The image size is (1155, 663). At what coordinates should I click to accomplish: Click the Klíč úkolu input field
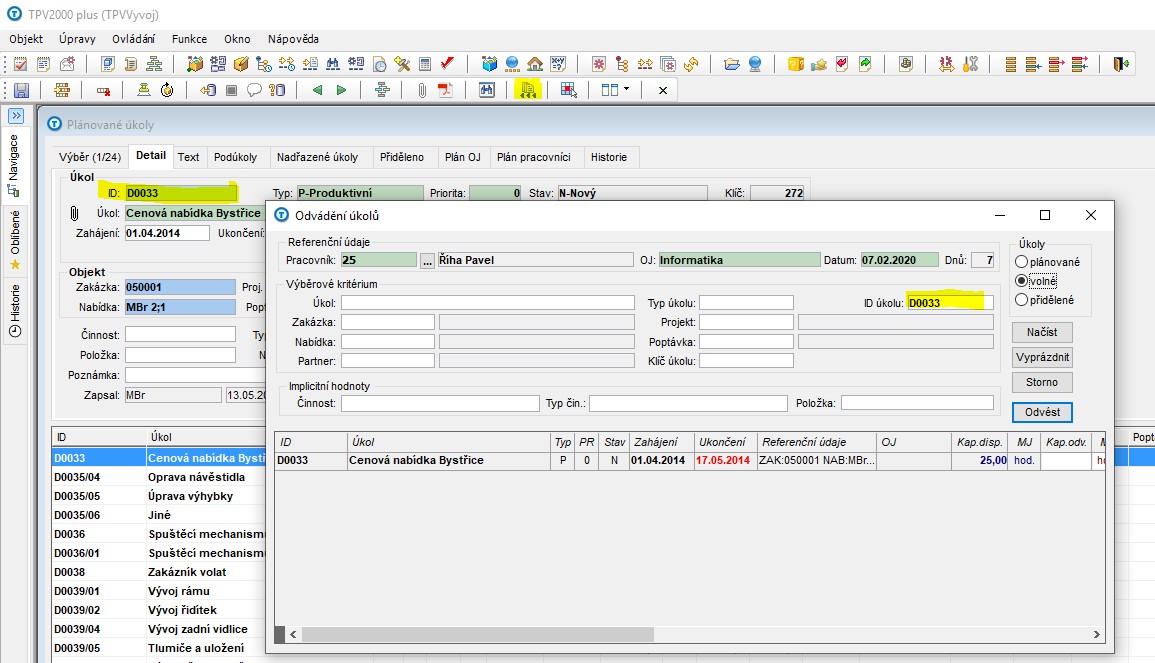[746, 361]
